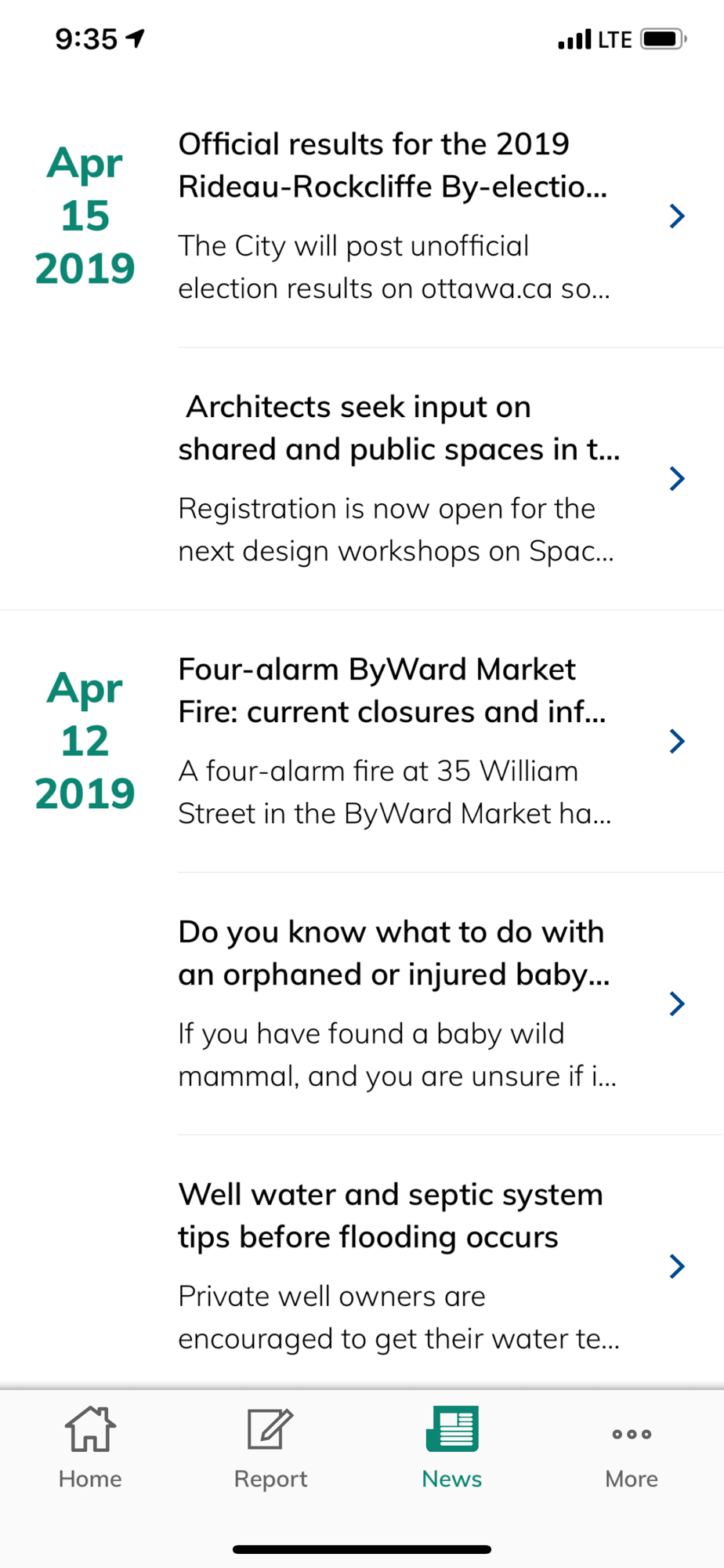Switch to the Home tab label
The width and height of the screenshot is (724, 1568).
pyautogui.click(x=90, y=1479)
